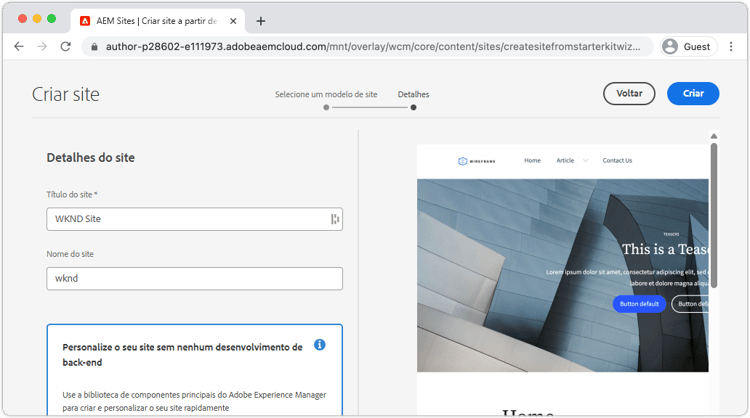Screen dimensions: 750x418
Task: Click Article in preview navigation
Action: point(565,161)
